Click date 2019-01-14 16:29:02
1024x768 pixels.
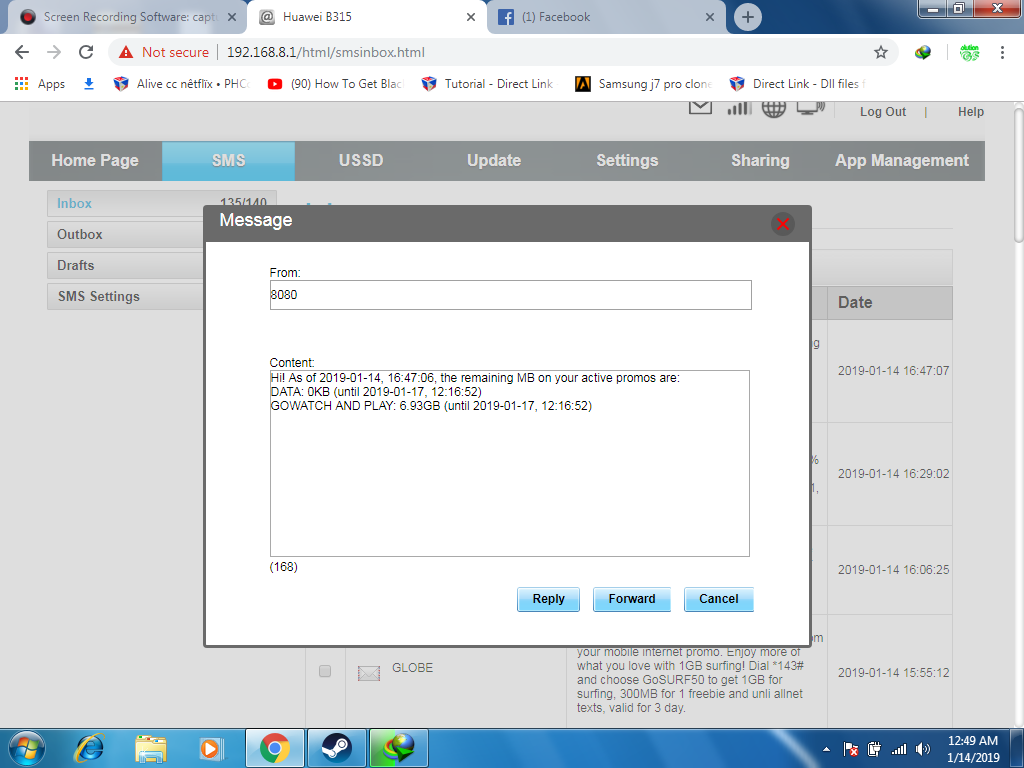click(x=893, y=474)
